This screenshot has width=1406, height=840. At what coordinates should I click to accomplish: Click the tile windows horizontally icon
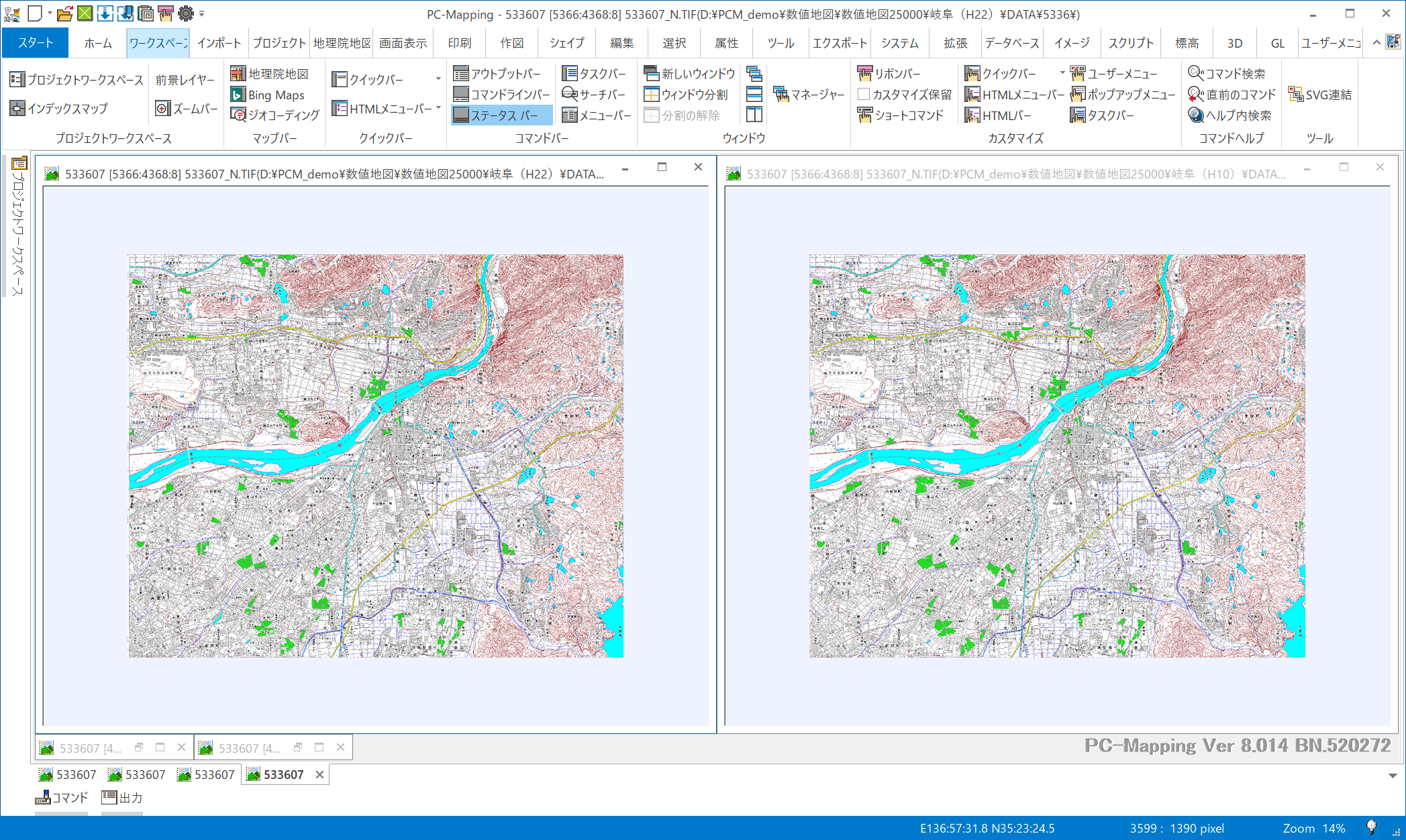[754, 95]
